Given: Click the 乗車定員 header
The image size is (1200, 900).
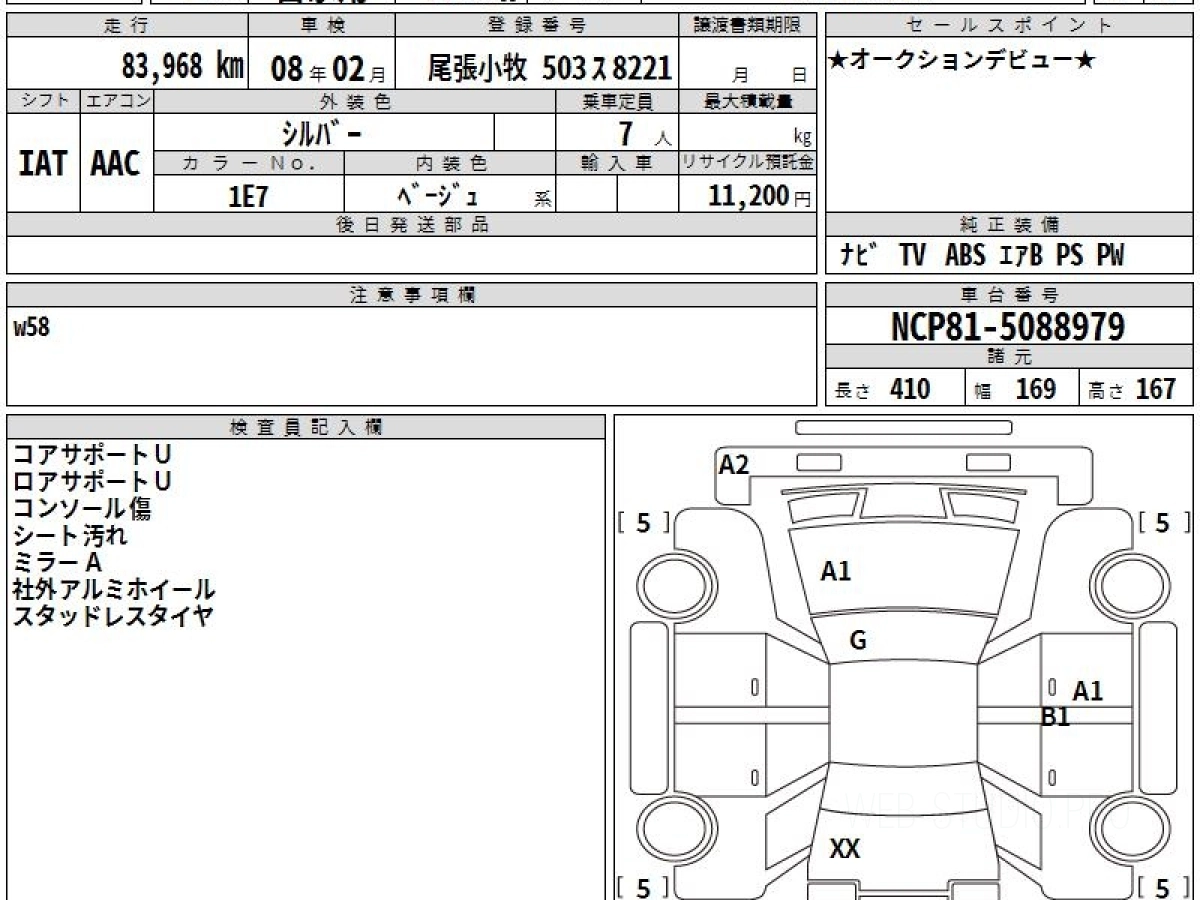Looking at the screenshot, I should pyautogui.click(x=617, y=101).
